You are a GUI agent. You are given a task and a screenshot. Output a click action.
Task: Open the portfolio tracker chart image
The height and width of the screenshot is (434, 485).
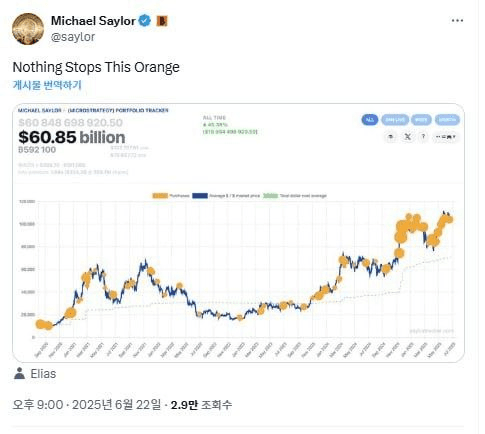(238, 233)
